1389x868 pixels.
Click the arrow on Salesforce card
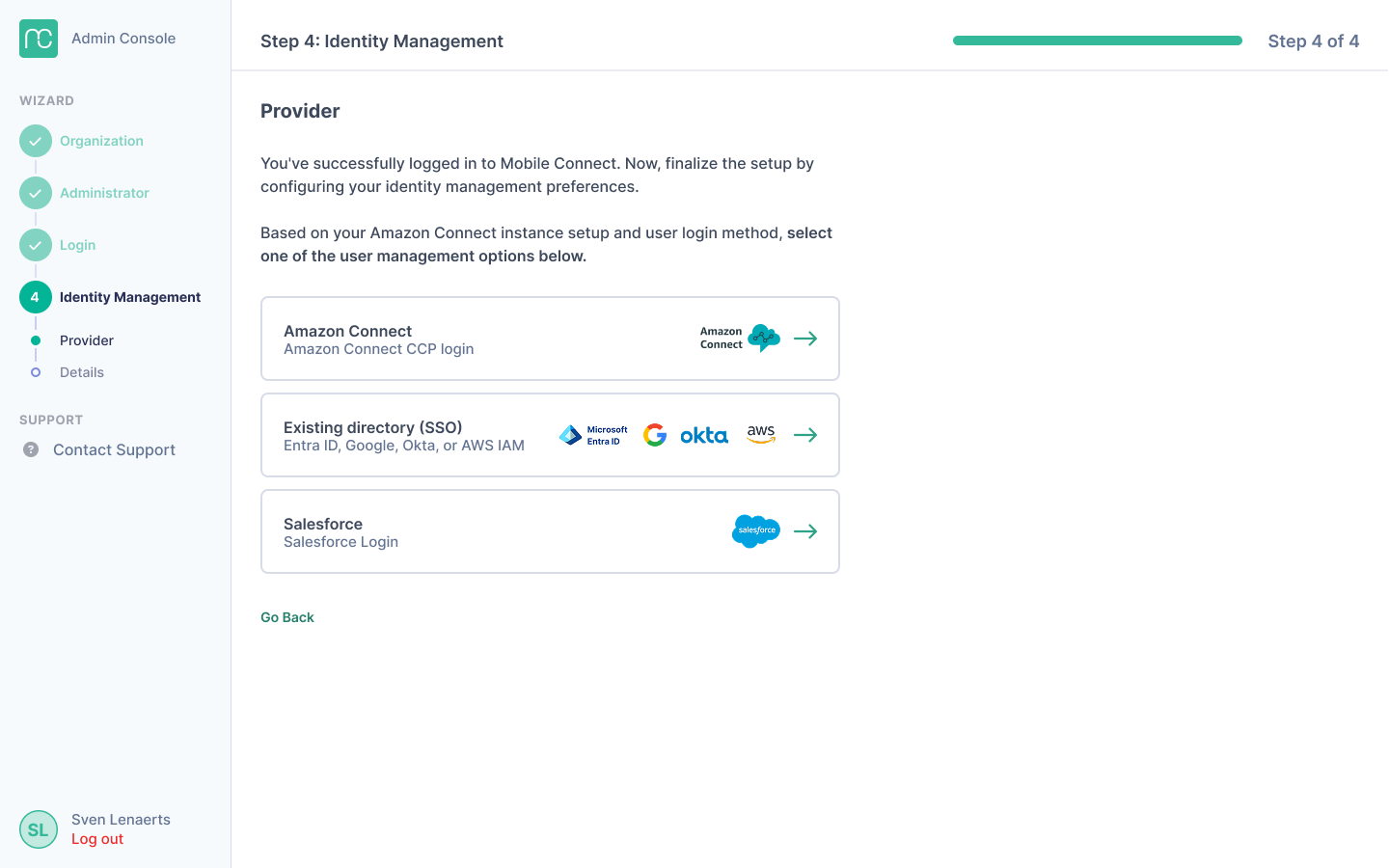point(805,531)
